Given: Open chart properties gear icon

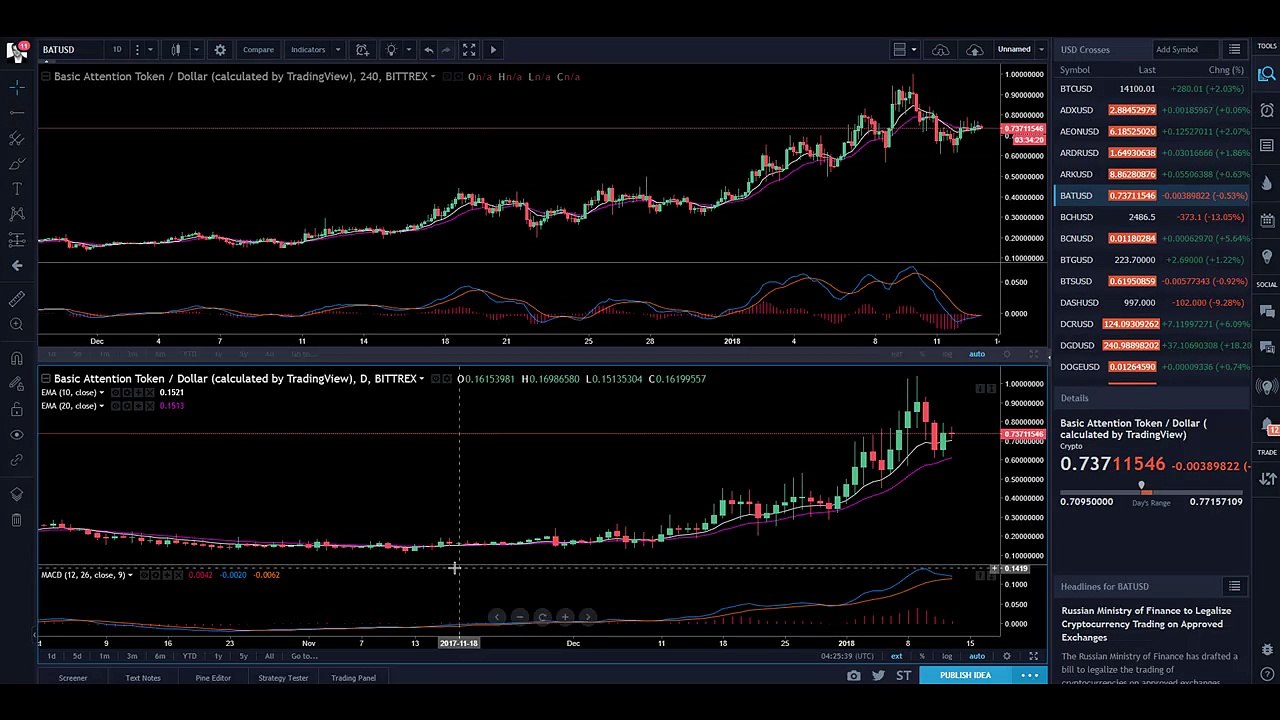Looking at the screenshot, I should coord(220,49).
